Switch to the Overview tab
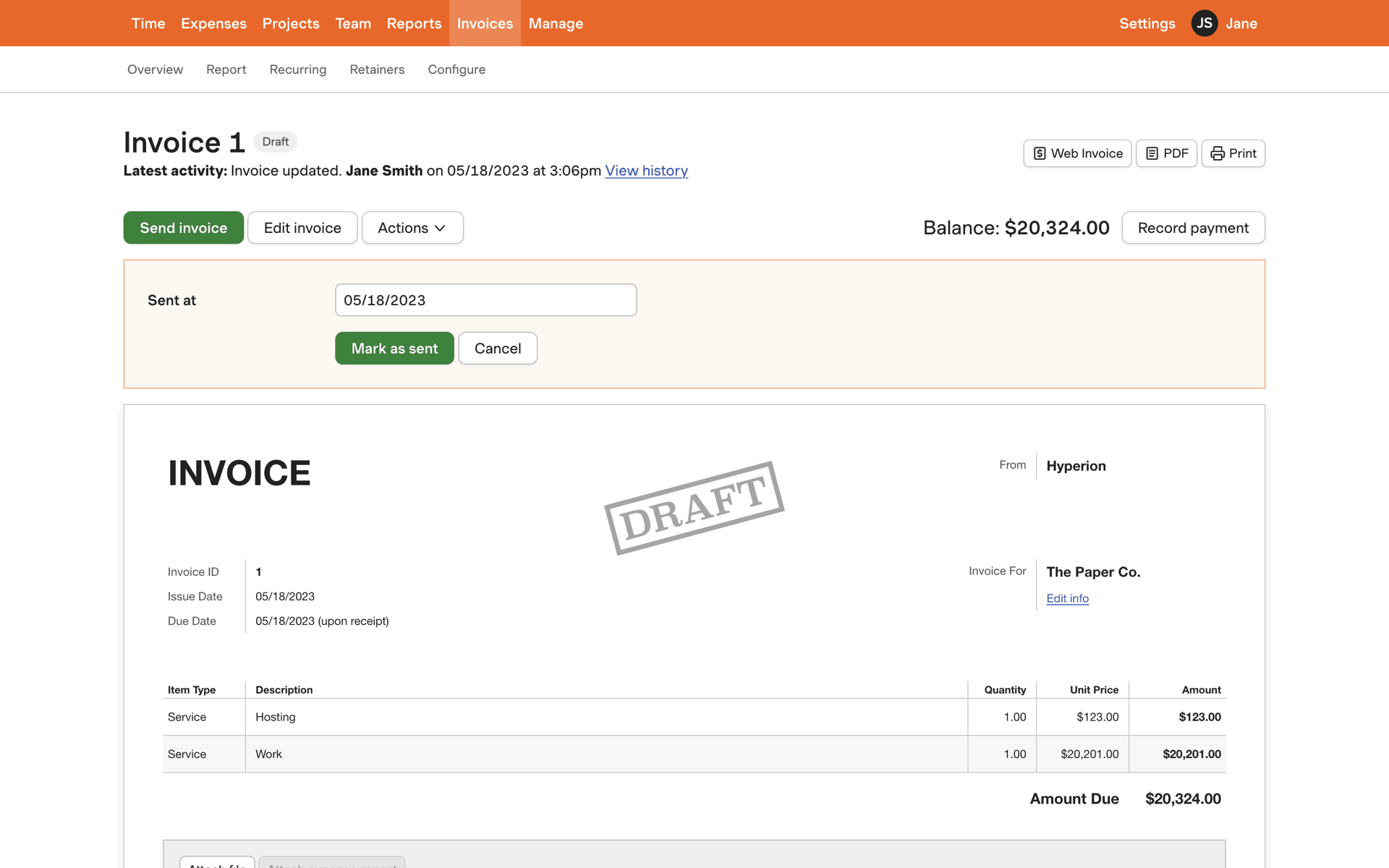1389x868 pixels. coord(156,69)
